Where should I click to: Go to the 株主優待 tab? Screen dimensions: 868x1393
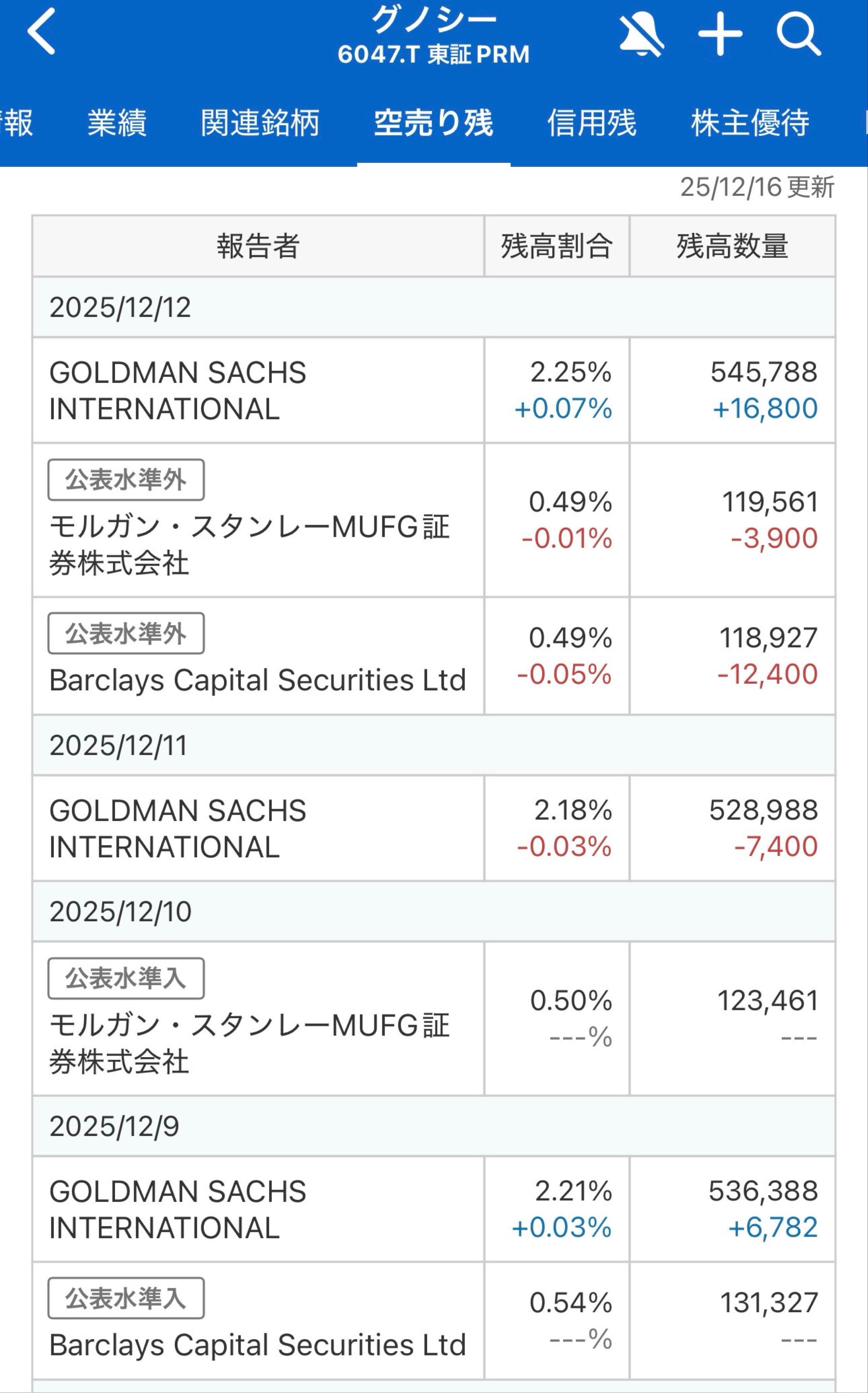click(750, 123)
